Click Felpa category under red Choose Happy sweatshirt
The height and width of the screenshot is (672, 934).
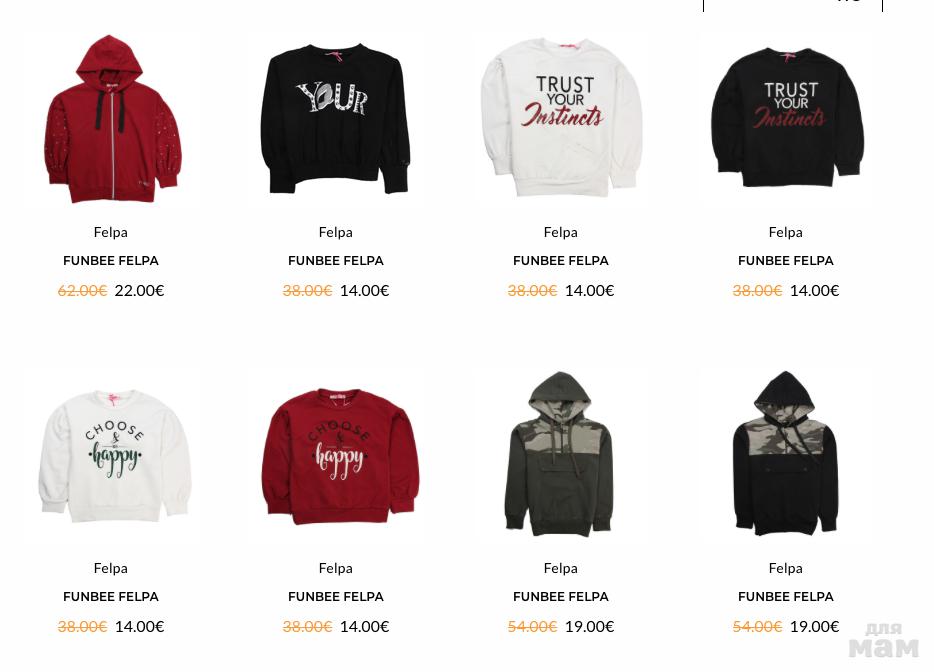pyautogui.click(x=336, y=568)
